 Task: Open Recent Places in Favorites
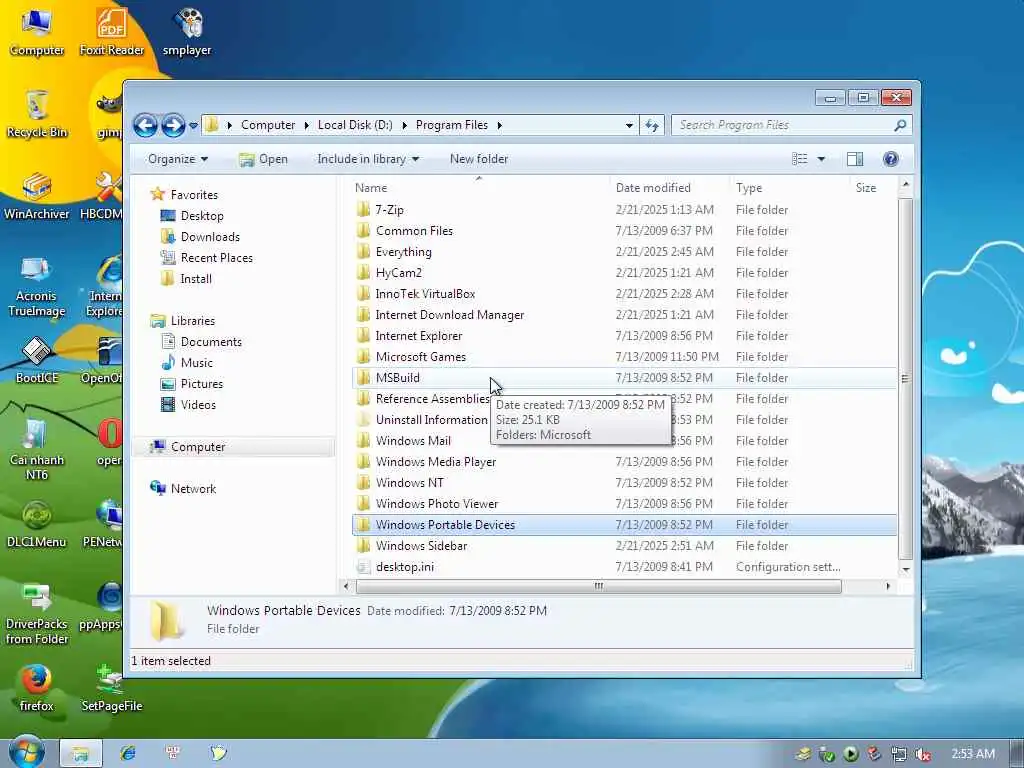coord(216,257)
